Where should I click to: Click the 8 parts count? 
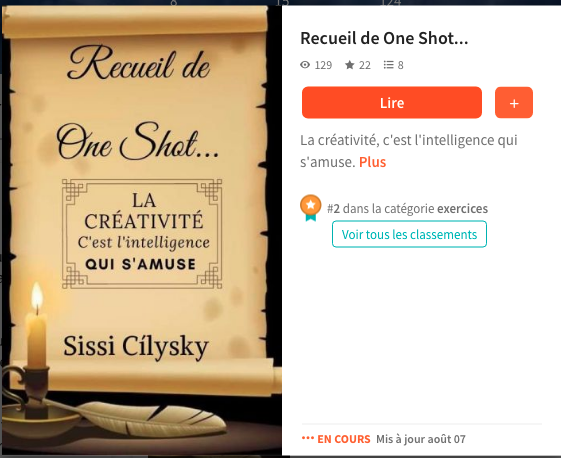(x=400, y=65)
